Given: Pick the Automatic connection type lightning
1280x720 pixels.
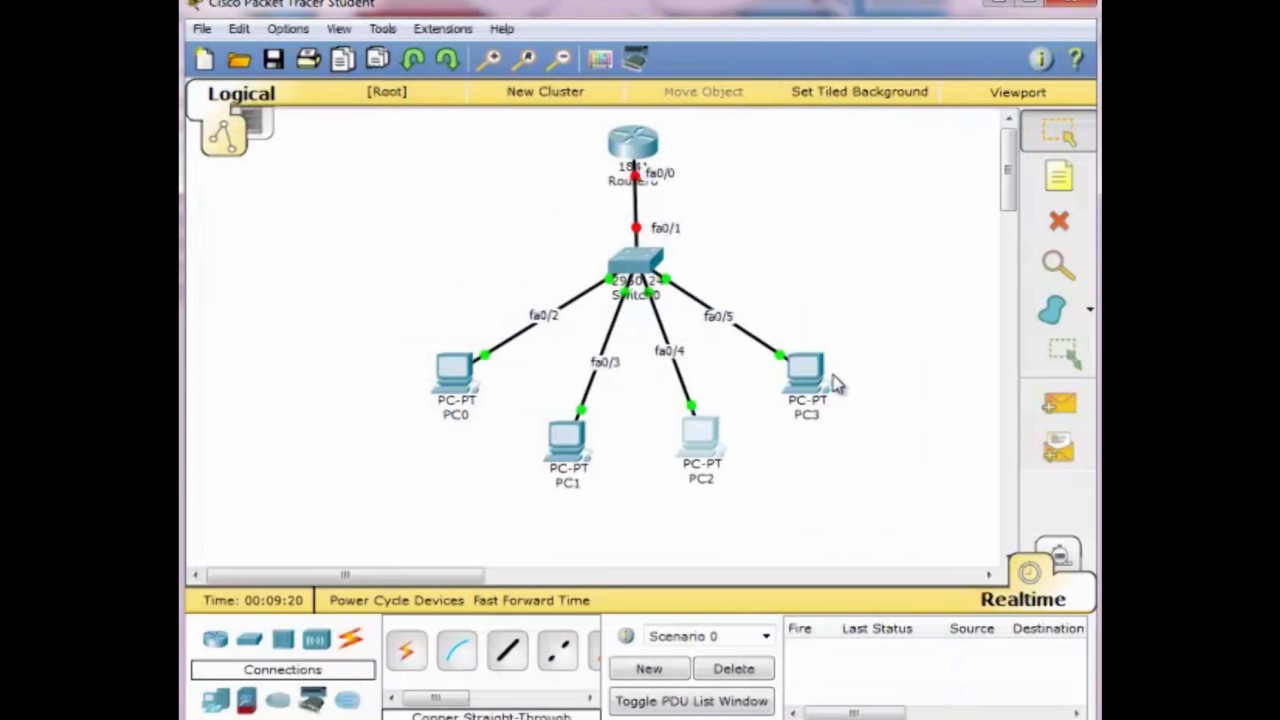Looking at the screenshot, I should [x=406, y=652].
